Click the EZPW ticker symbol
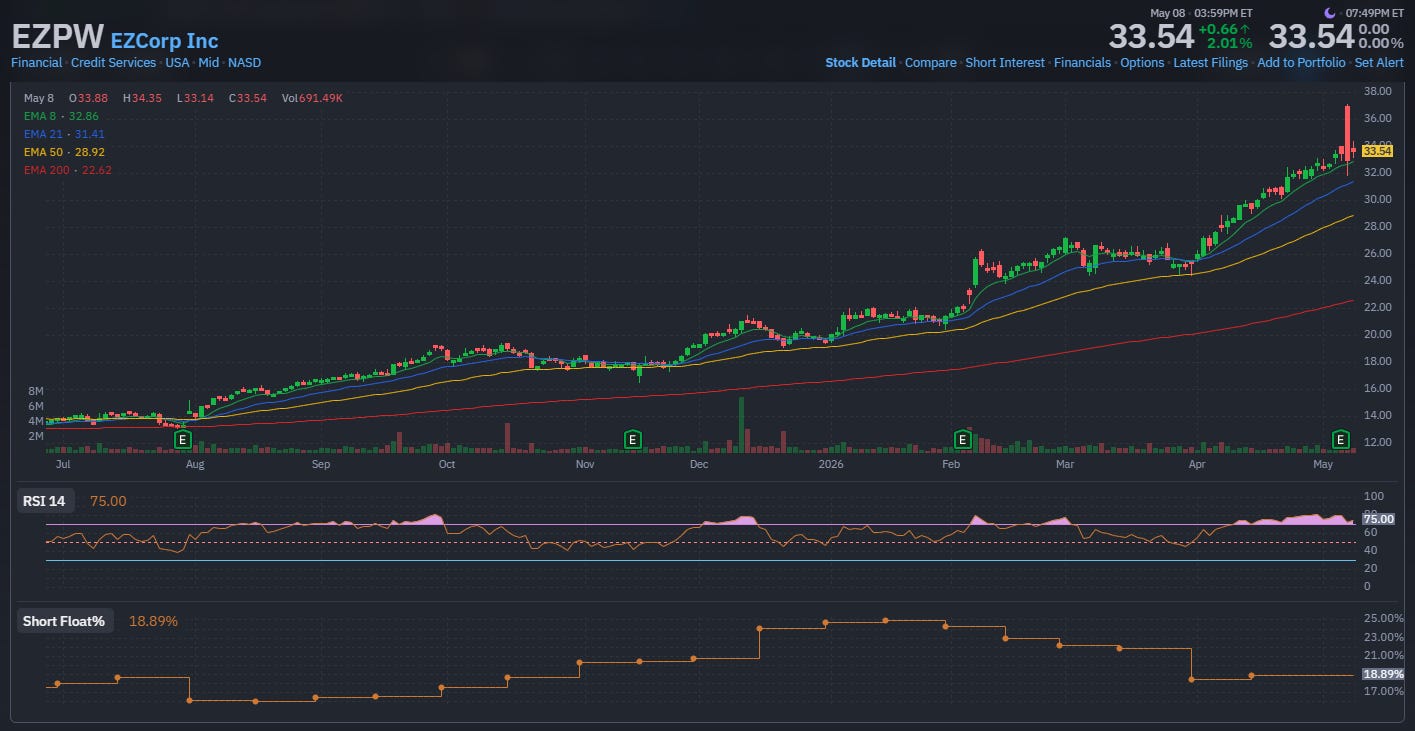This screenshot has width=1415, height=731. pyautogui.click(x=57, y=38)
